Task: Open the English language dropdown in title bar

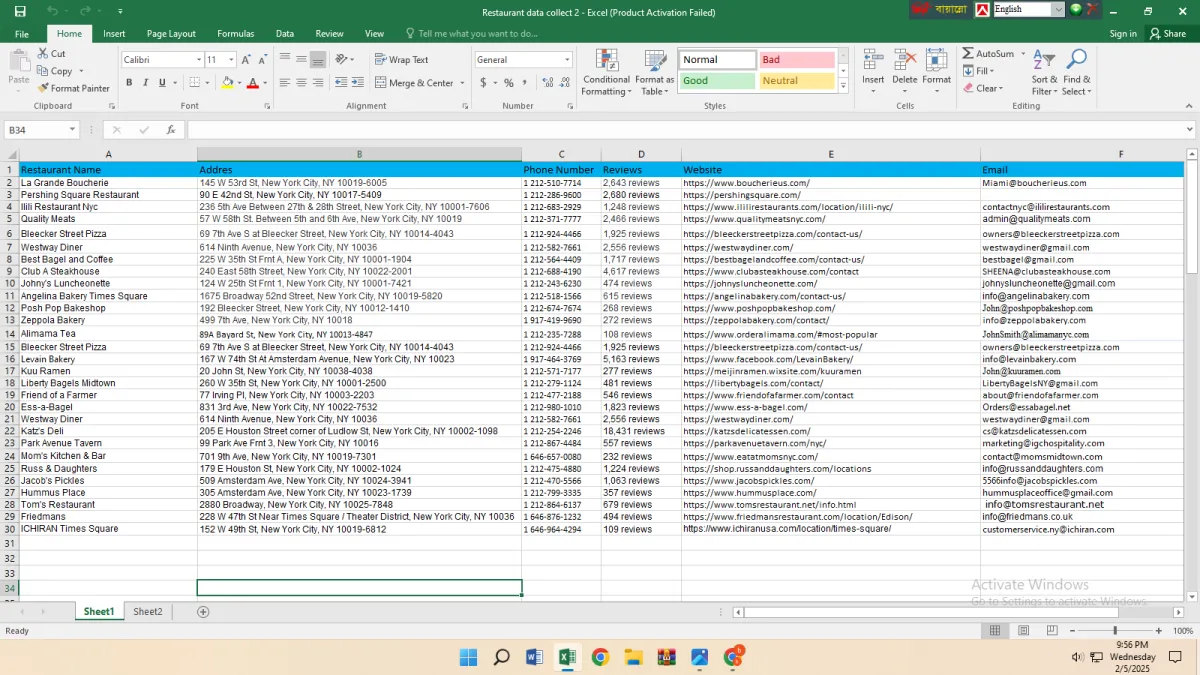Action: (x=1058, y=9)
